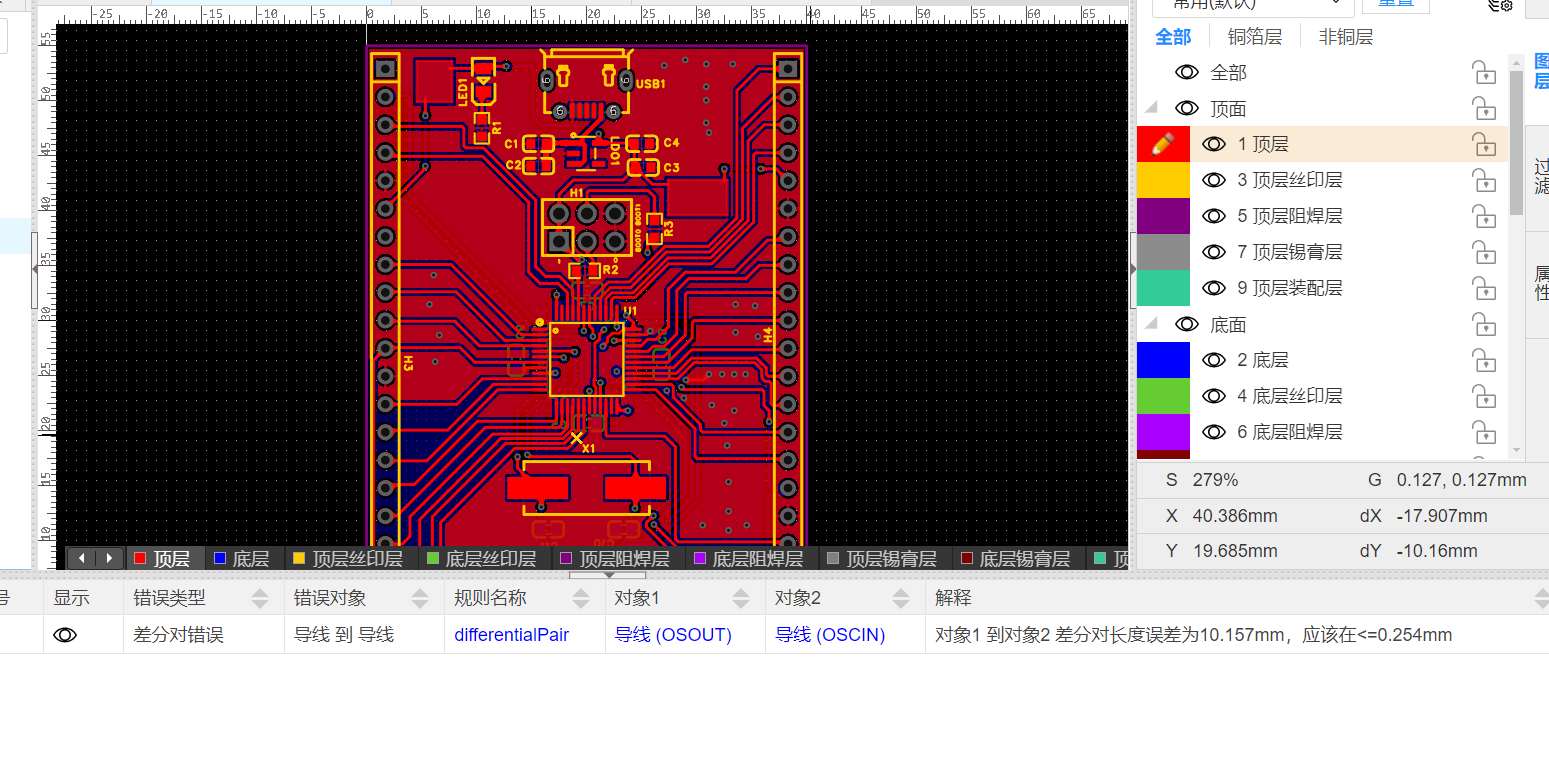The image size is (1549, 763).
Task: Sort table by 解释 column arrows
Action: pyautogui.click(x=1541, y=598)
